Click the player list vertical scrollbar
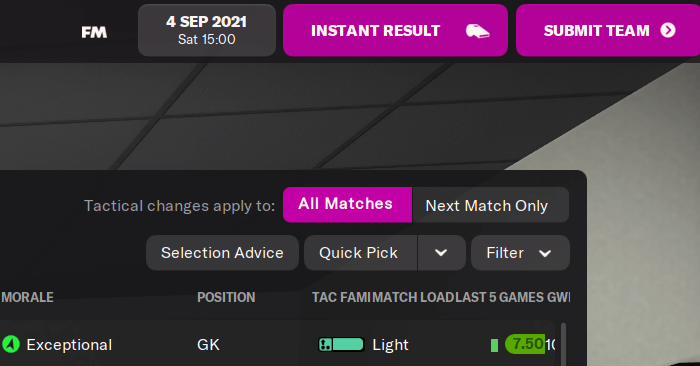Screen dimensions: 700x366 pyautogui.click(x=563, y=344)
